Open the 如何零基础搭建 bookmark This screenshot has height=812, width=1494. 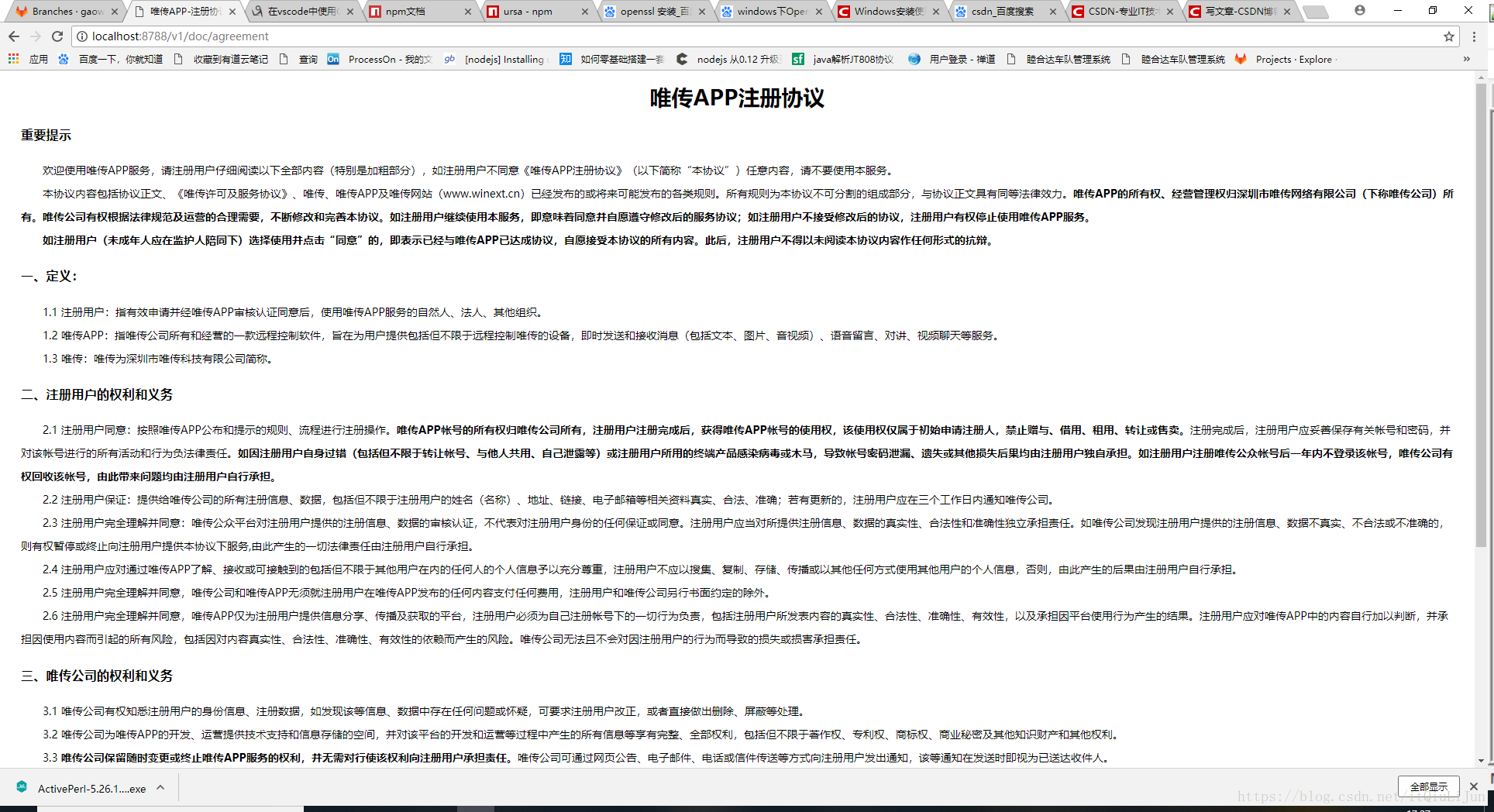click(612, 59)
